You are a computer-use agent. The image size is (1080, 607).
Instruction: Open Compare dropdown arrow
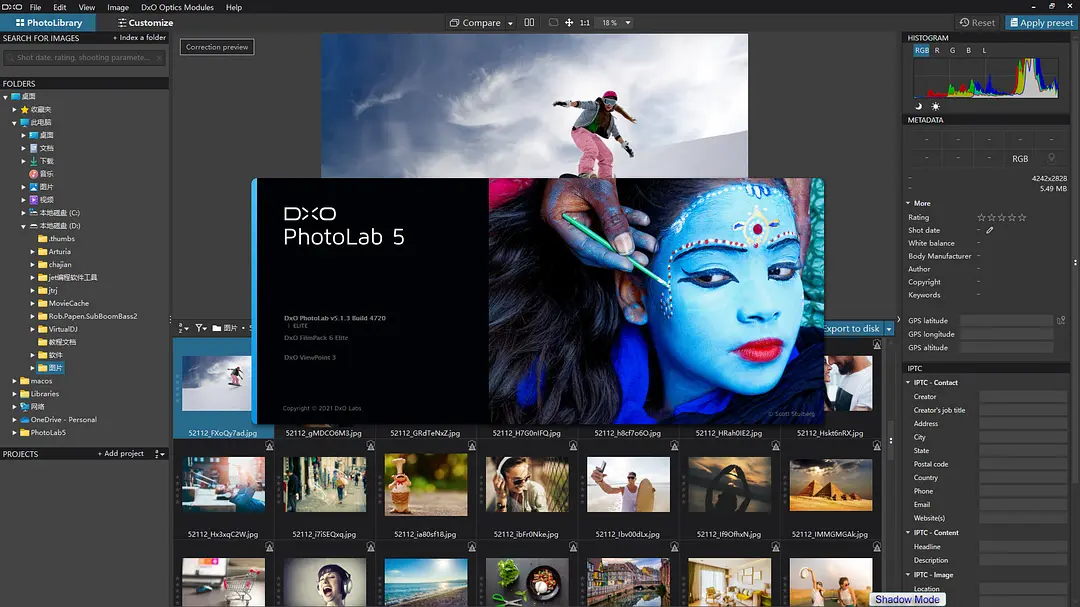[510, 23]
